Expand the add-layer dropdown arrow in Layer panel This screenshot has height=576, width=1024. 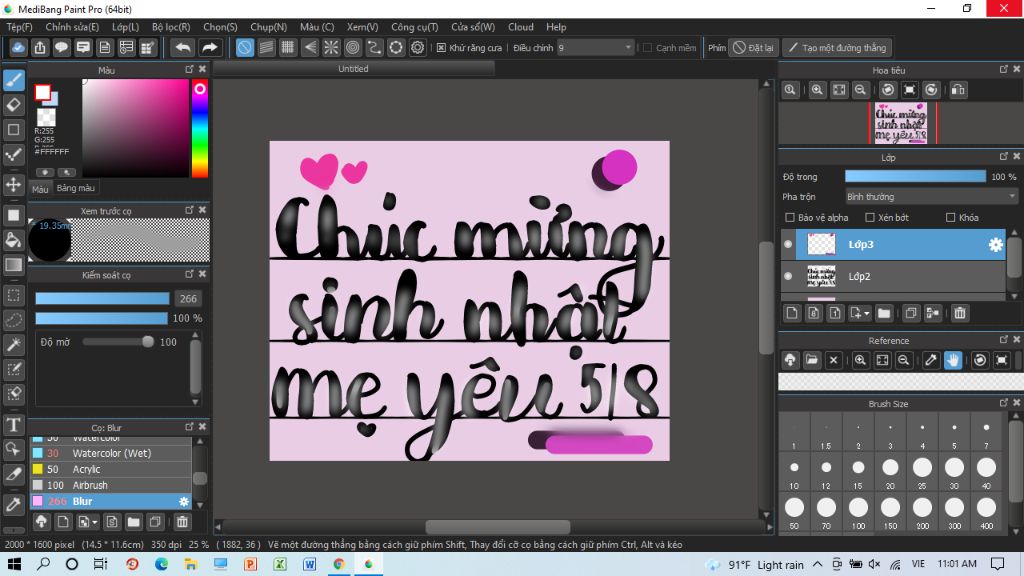pyautogui.click(x=867, y=314)
